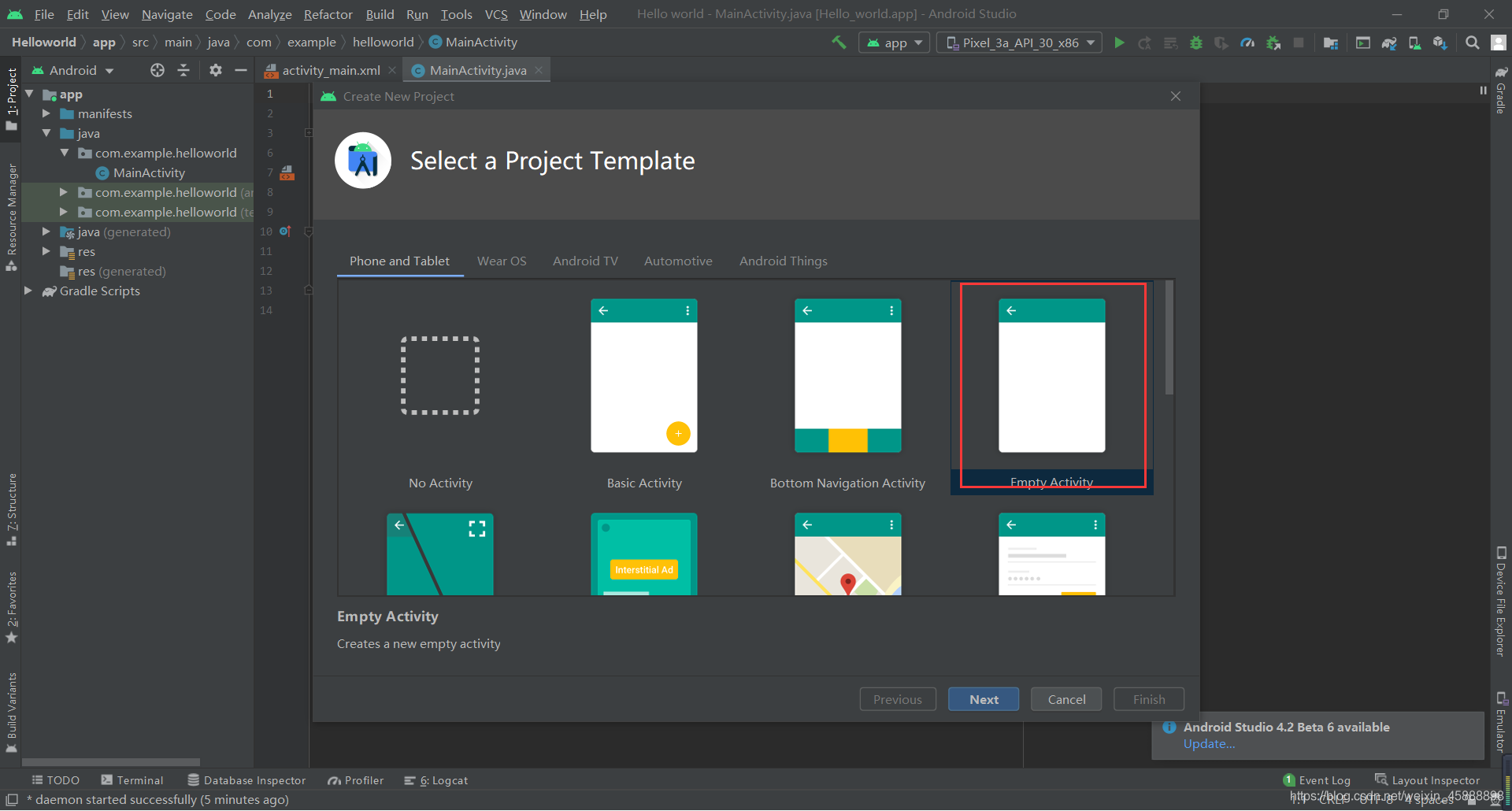The width and height of the screenshot is (1512, 811).
Task: Open the Favorites sidebar tab
Action: [x=11, y=607]
